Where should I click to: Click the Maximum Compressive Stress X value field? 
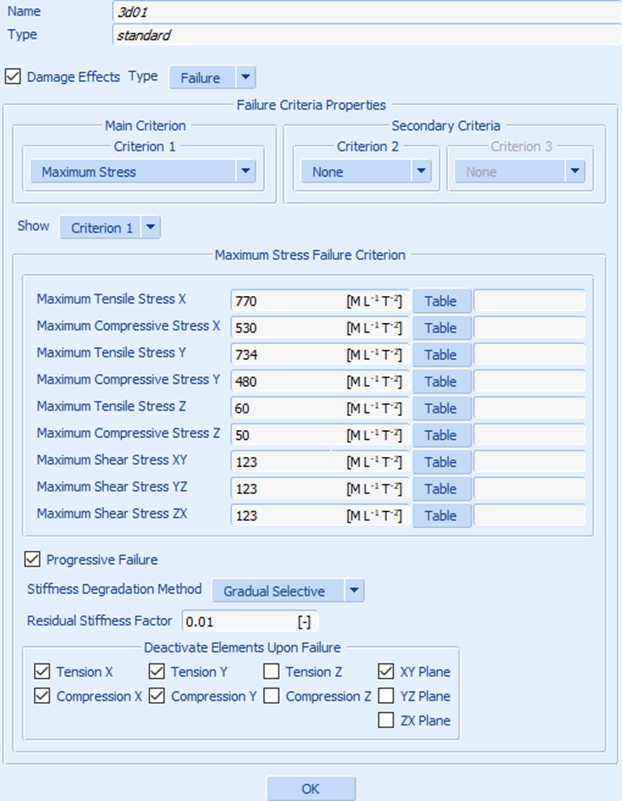pos(286,327)
